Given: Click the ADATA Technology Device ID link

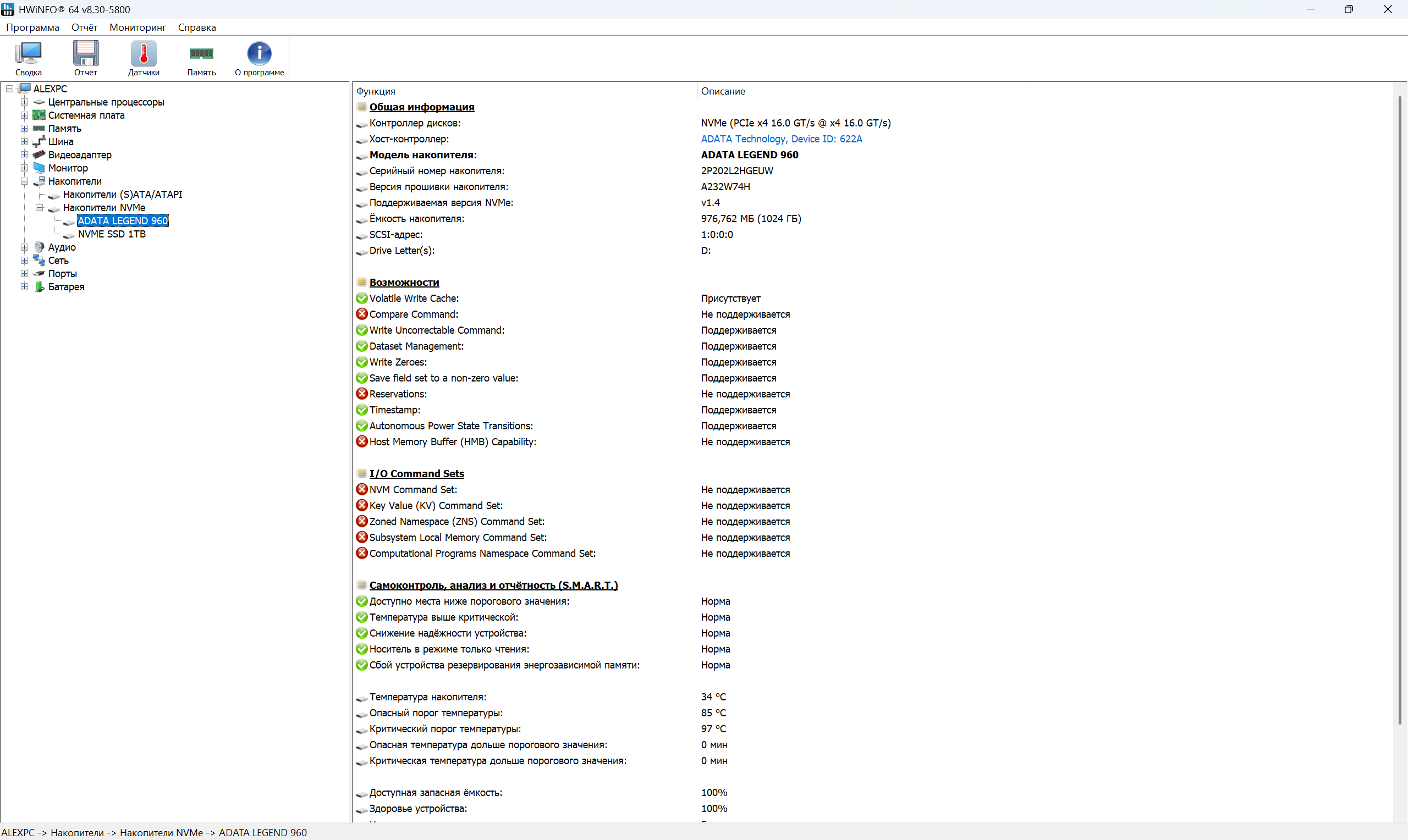Looking at the screenshot, I should point(780,139).
